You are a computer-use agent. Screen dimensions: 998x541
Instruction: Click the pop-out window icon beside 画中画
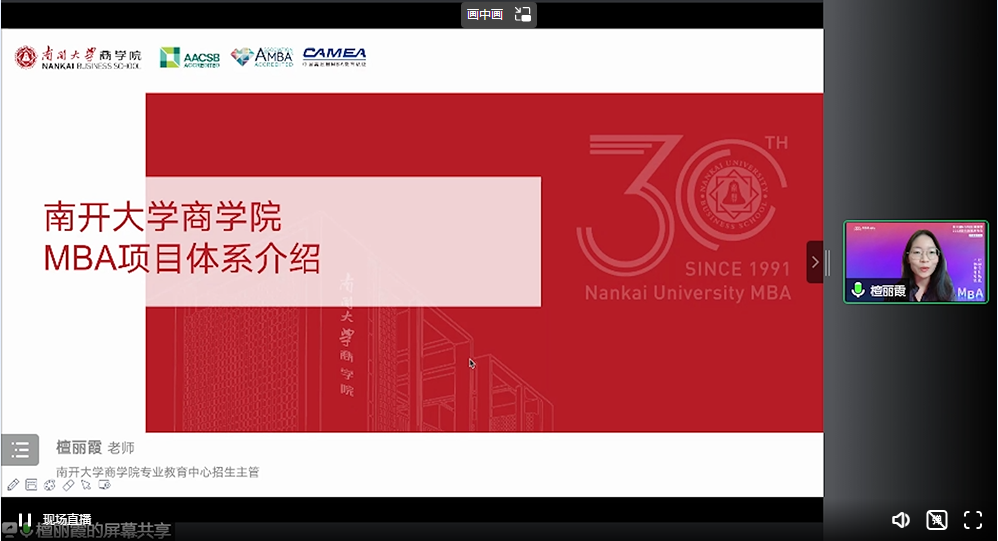click(523, 15)
